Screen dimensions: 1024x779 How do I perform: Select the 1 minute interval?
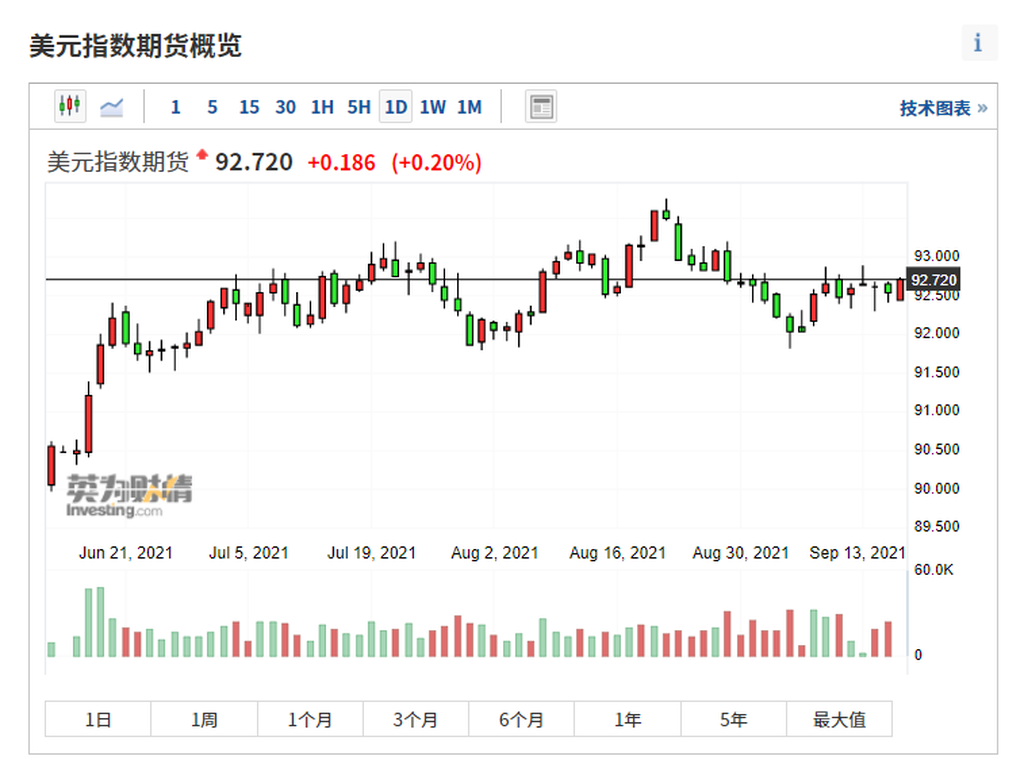[x=175, y=107]
